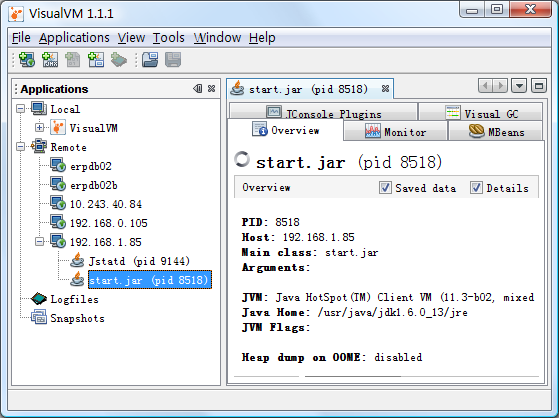The image size is (559, 418).
Task: Collapse the 192.168.1.85 host node
Action: tap(40, 241)
